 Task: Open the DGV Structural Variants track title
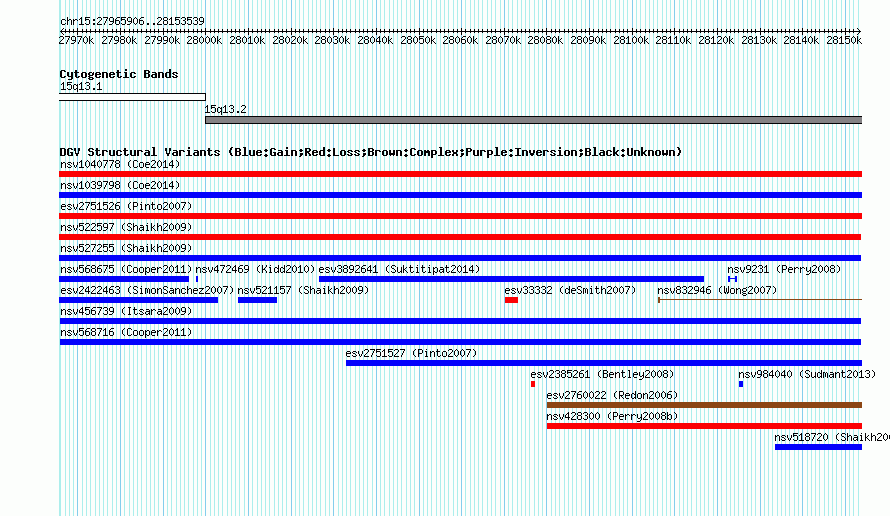point(371,152)
